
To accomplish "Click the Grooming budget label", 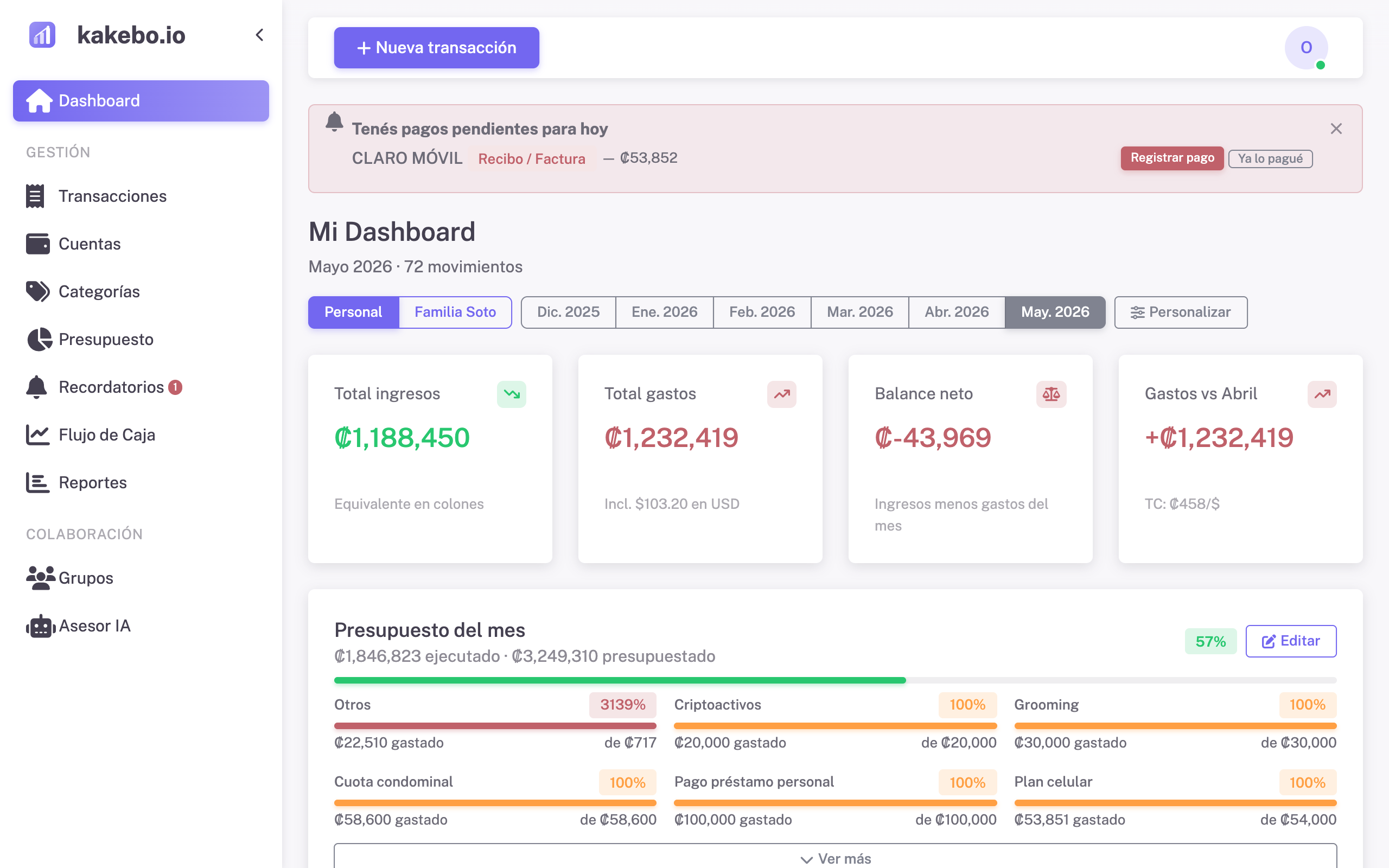I will click(x=1046, y=704).
